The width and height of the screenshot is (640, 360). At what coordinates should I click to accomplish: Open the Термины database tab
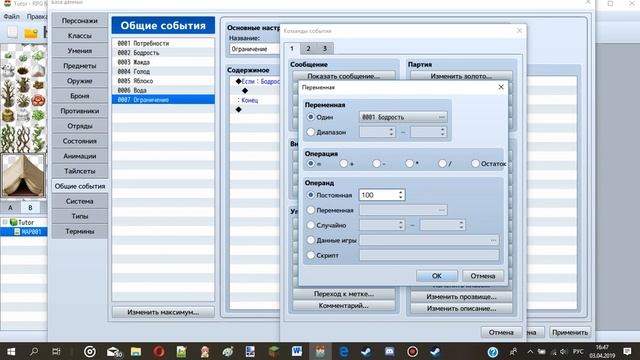(80, 231)
